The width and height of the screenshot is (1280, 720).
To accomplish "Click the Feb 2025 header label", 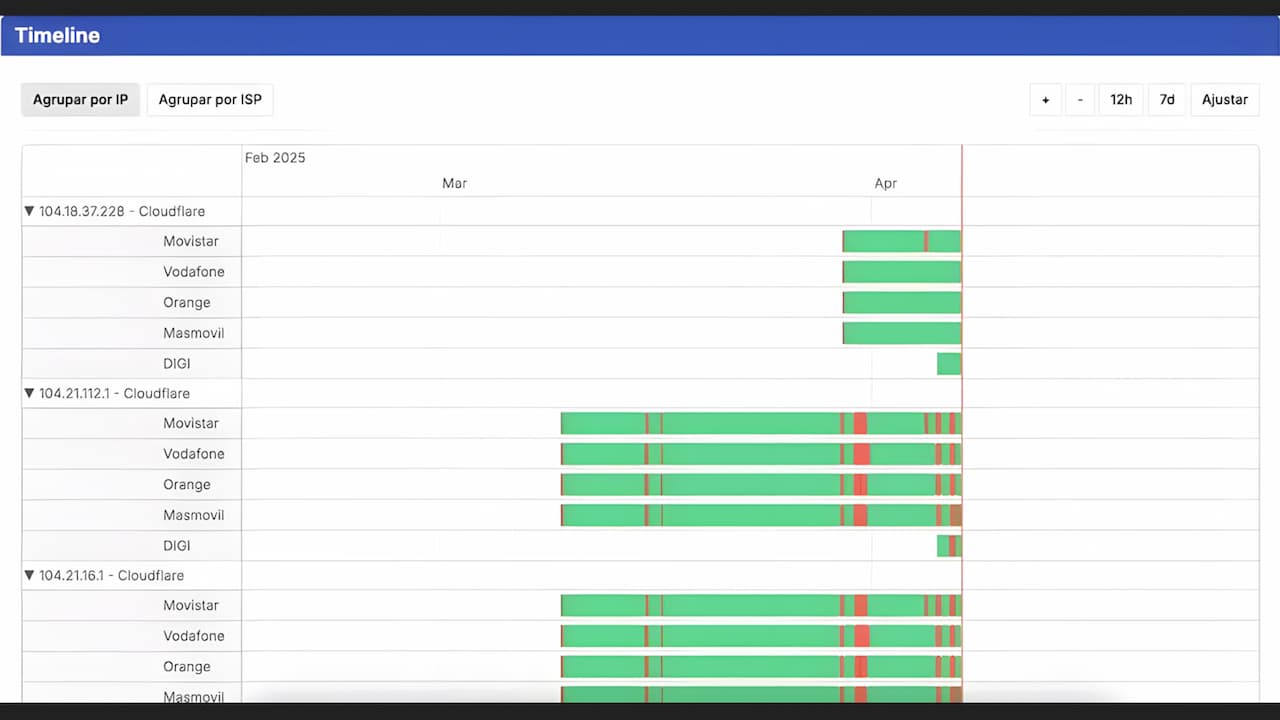I will tap(275, 157).
